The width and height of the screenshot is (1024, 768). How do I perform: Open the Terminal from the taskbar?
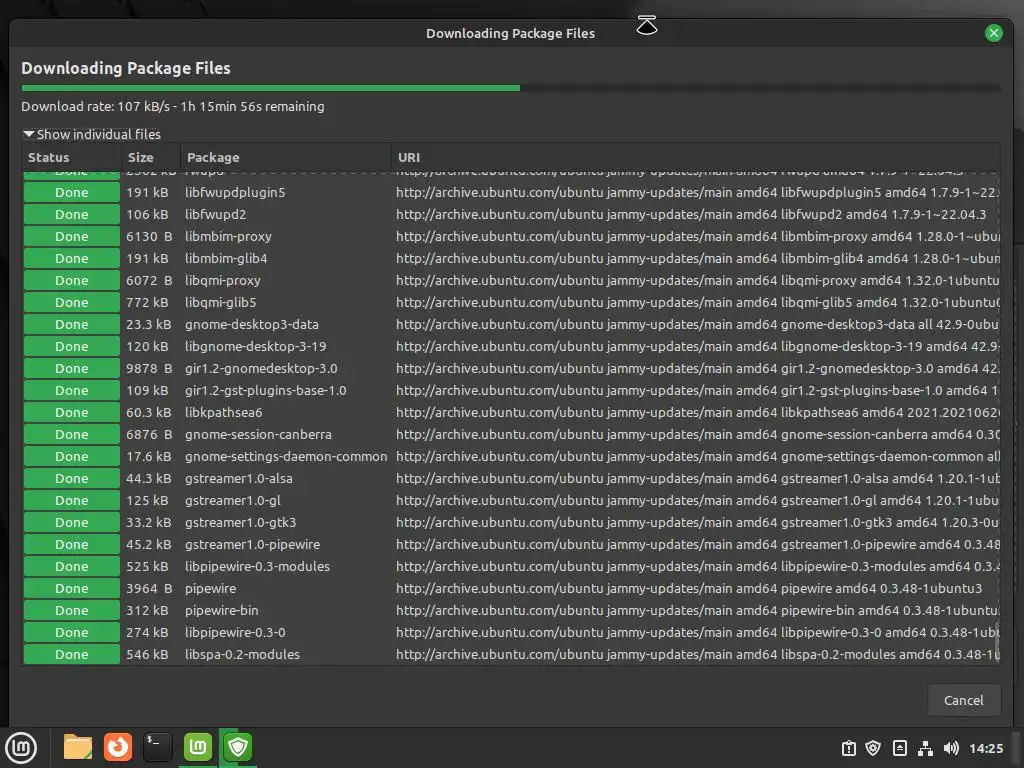pyautogui.click(x=157, y=747)
